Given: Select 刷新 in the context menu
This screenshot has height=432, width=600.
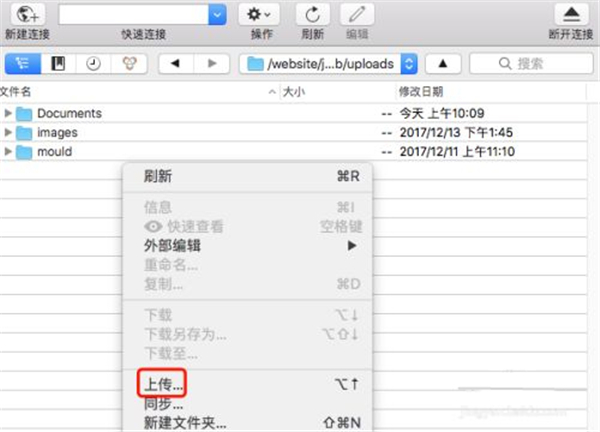Looking at the screenshot, I should coord(157,176).
